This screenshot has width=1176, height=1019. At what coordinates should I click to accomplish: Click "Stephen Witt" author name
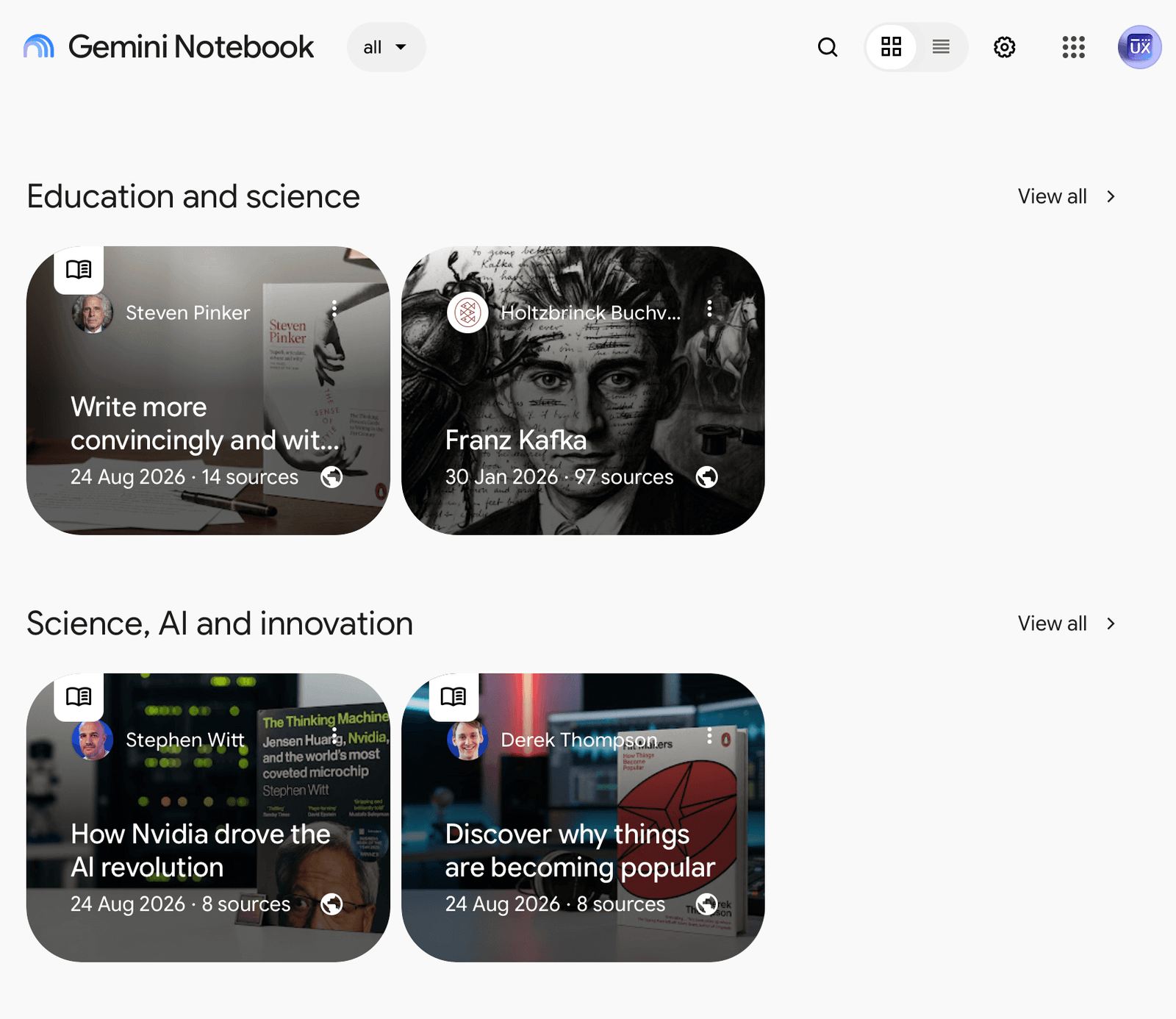click(x=185, y=740)
